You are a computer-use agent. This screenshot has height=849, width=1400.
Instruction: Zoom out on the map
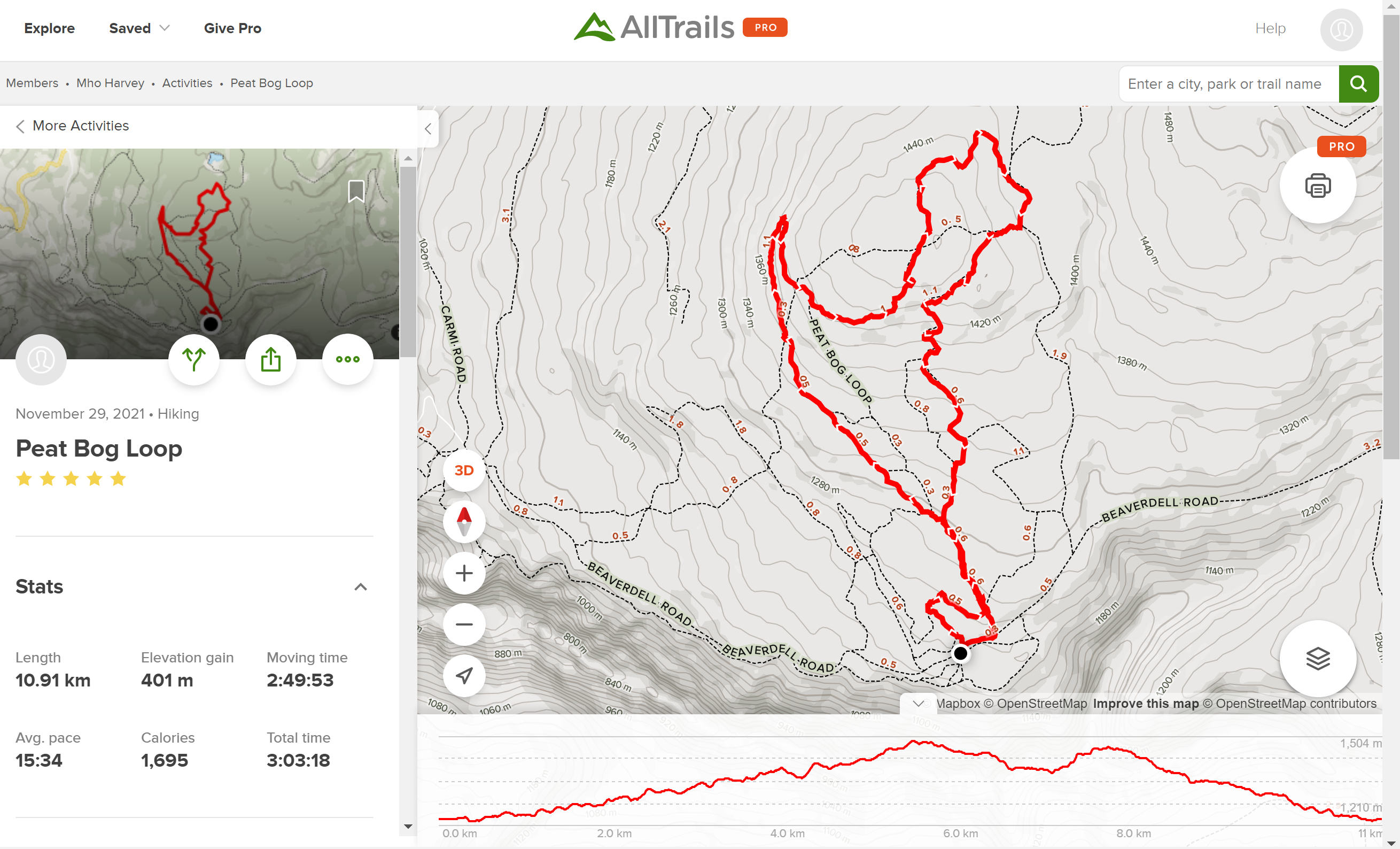pyautogui.click(x=464, y=624)
